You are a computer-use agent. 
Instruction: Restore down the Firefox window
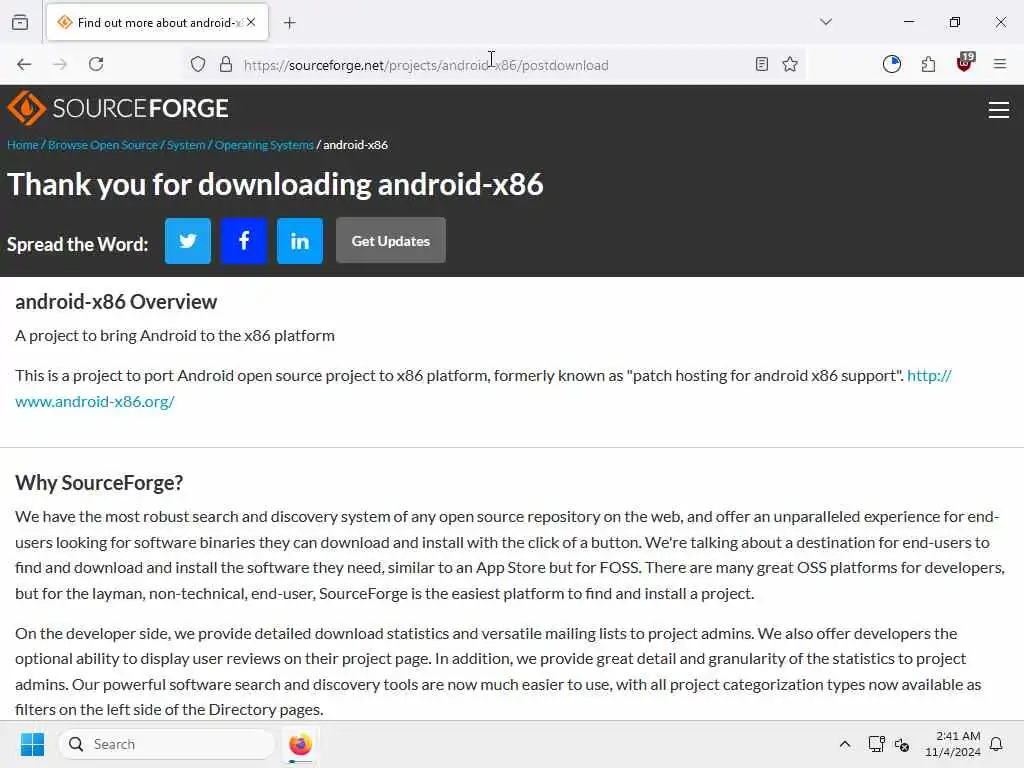click(955, 22)
